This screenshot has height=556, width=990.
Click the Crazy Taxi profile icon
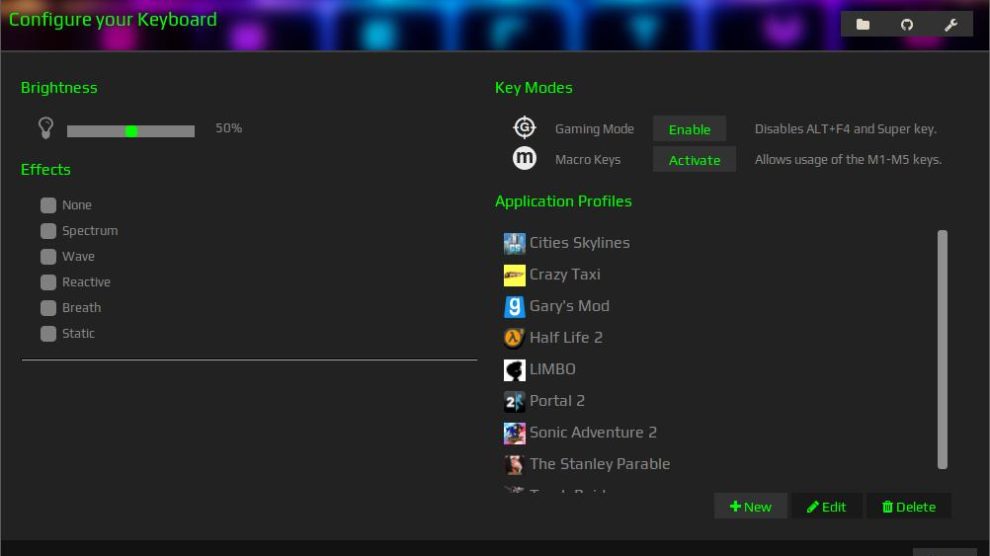(x=514, y=275)
